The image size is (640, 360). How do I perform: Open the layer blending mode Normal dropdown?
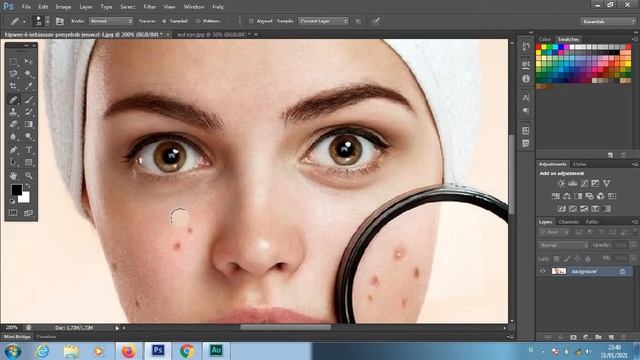coord(564,245)
